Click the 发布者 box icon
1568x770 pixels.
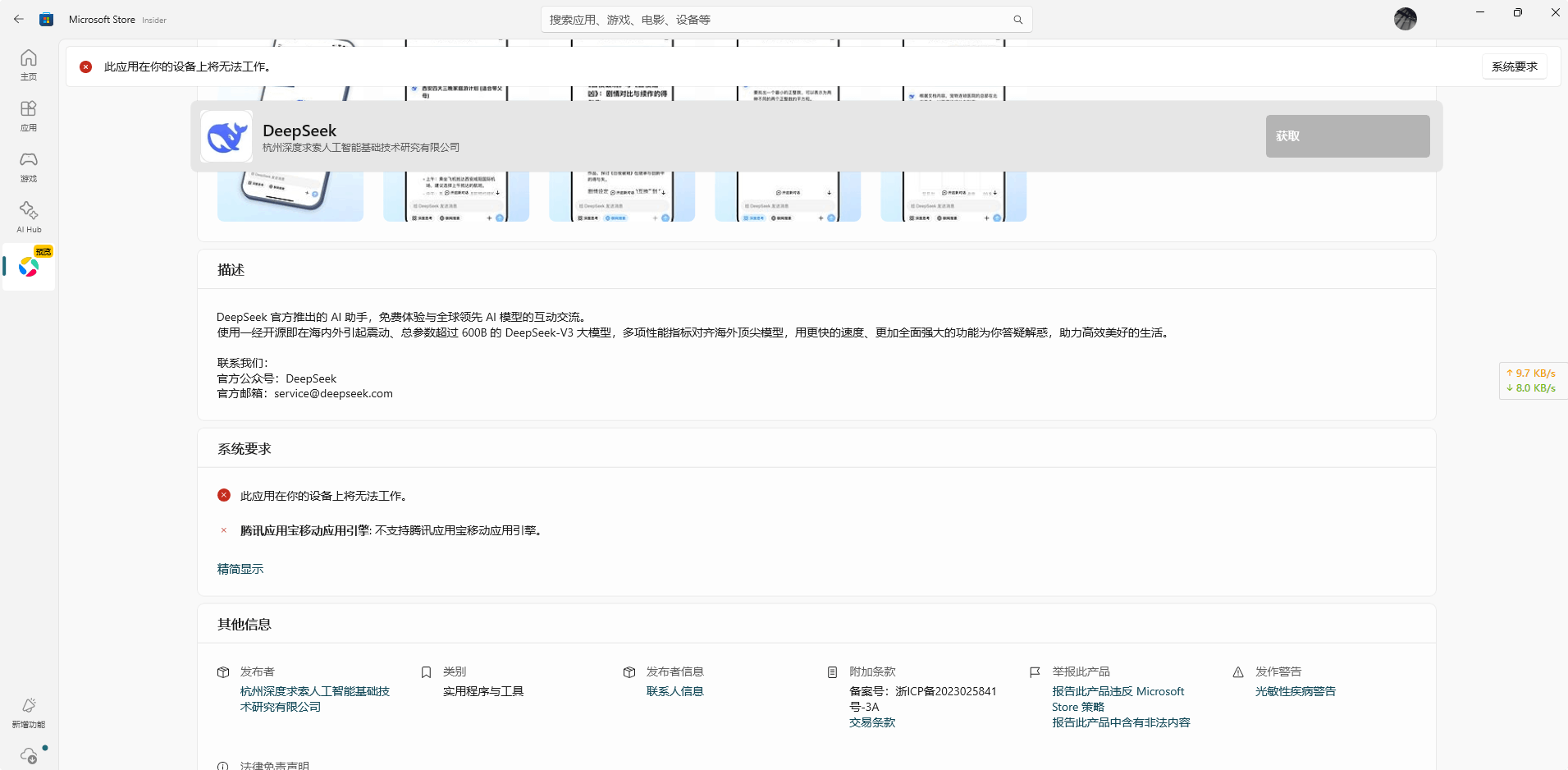click(x=223, y=672)
